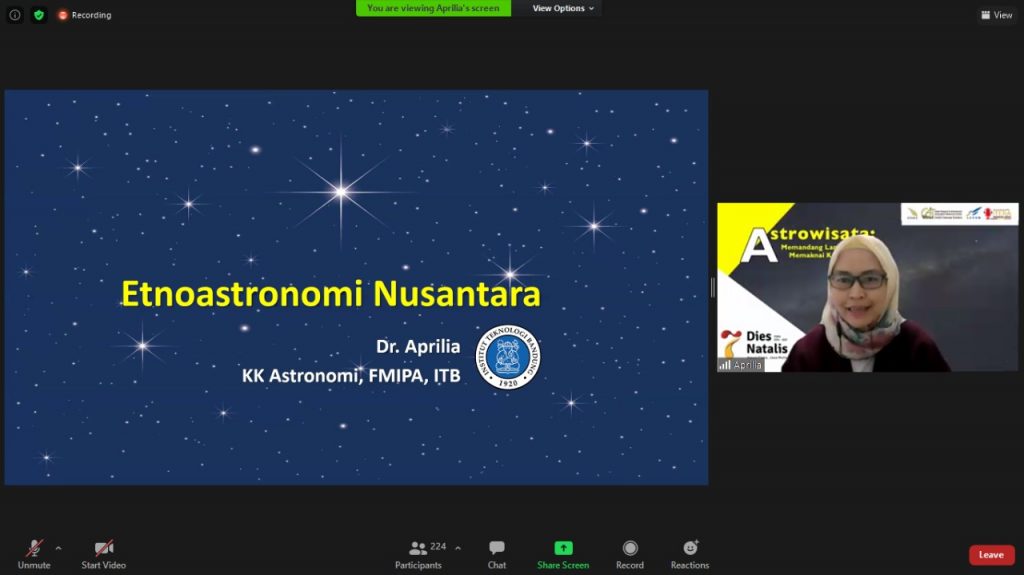The height and width of the screenshot is (575, 1024).
Task: Open the meeting information icon
Action: (15, 14)
